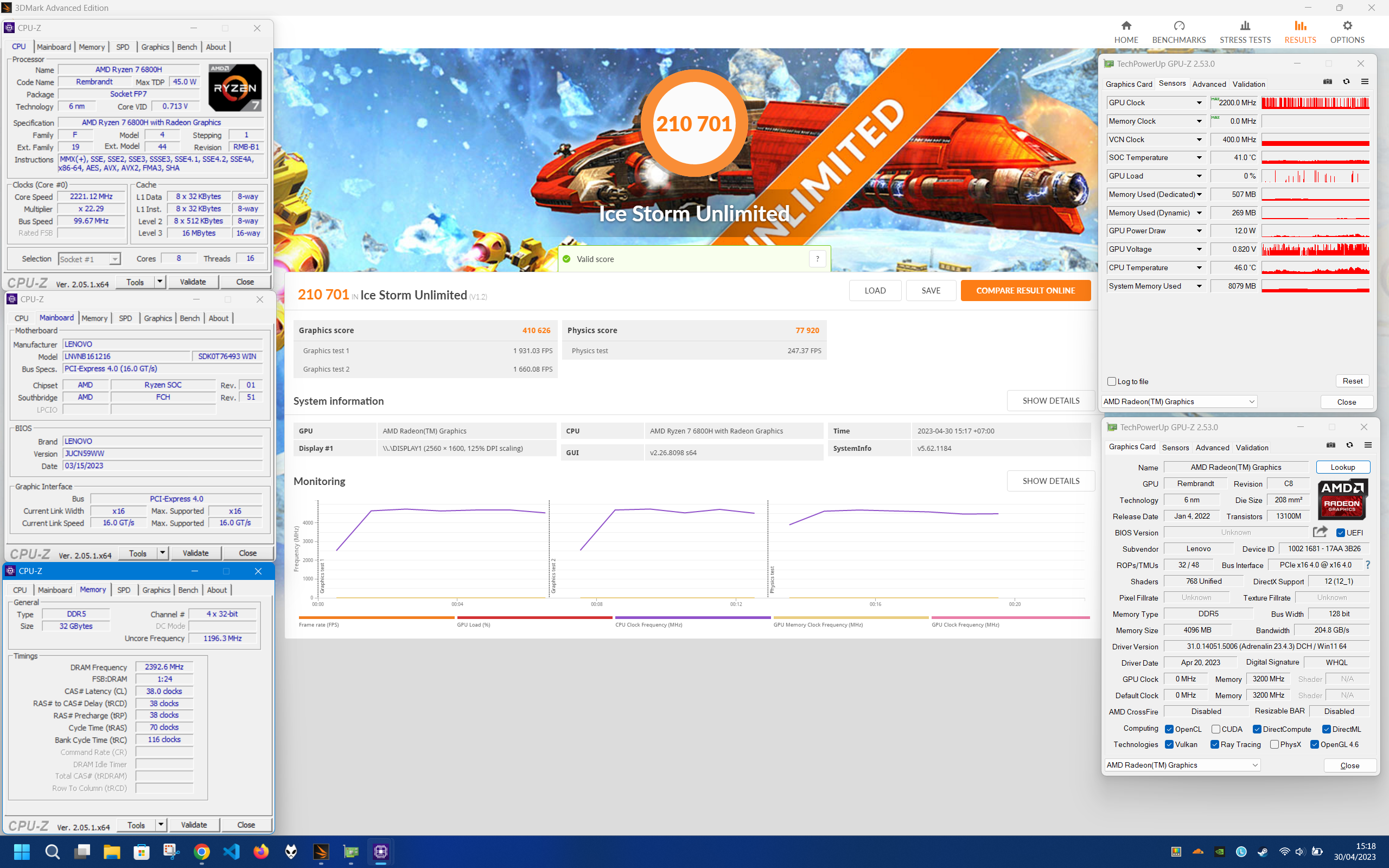Open About tab in Memory CPU-Z window
The width and height of the screenshot is (1389, 868).
click(x=217, y=590)
